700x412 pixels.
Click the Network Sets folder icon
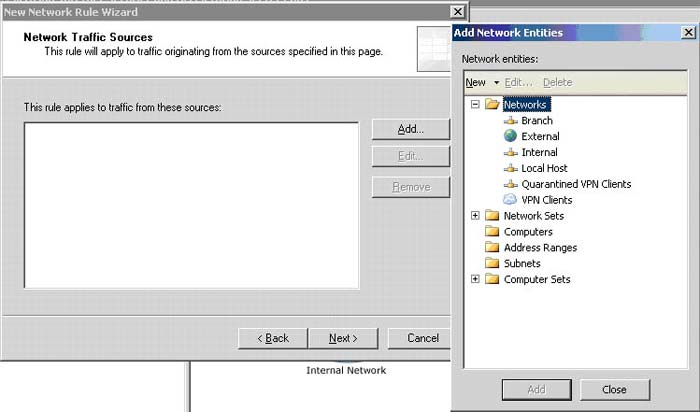point(492,216)
